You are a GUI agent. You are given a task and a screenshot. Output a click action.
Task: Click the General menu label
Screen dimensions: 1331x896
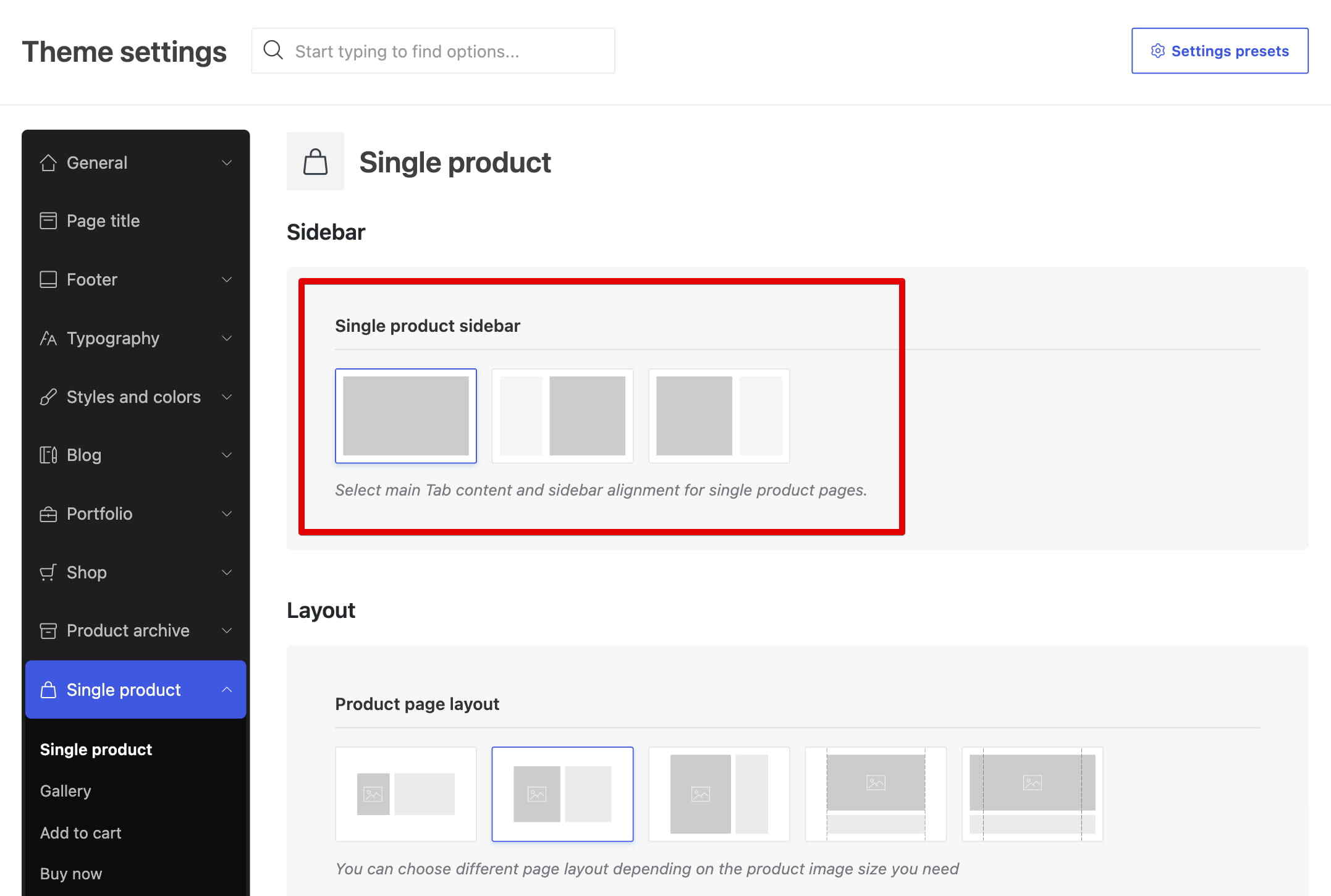click(x=97, y=163)
